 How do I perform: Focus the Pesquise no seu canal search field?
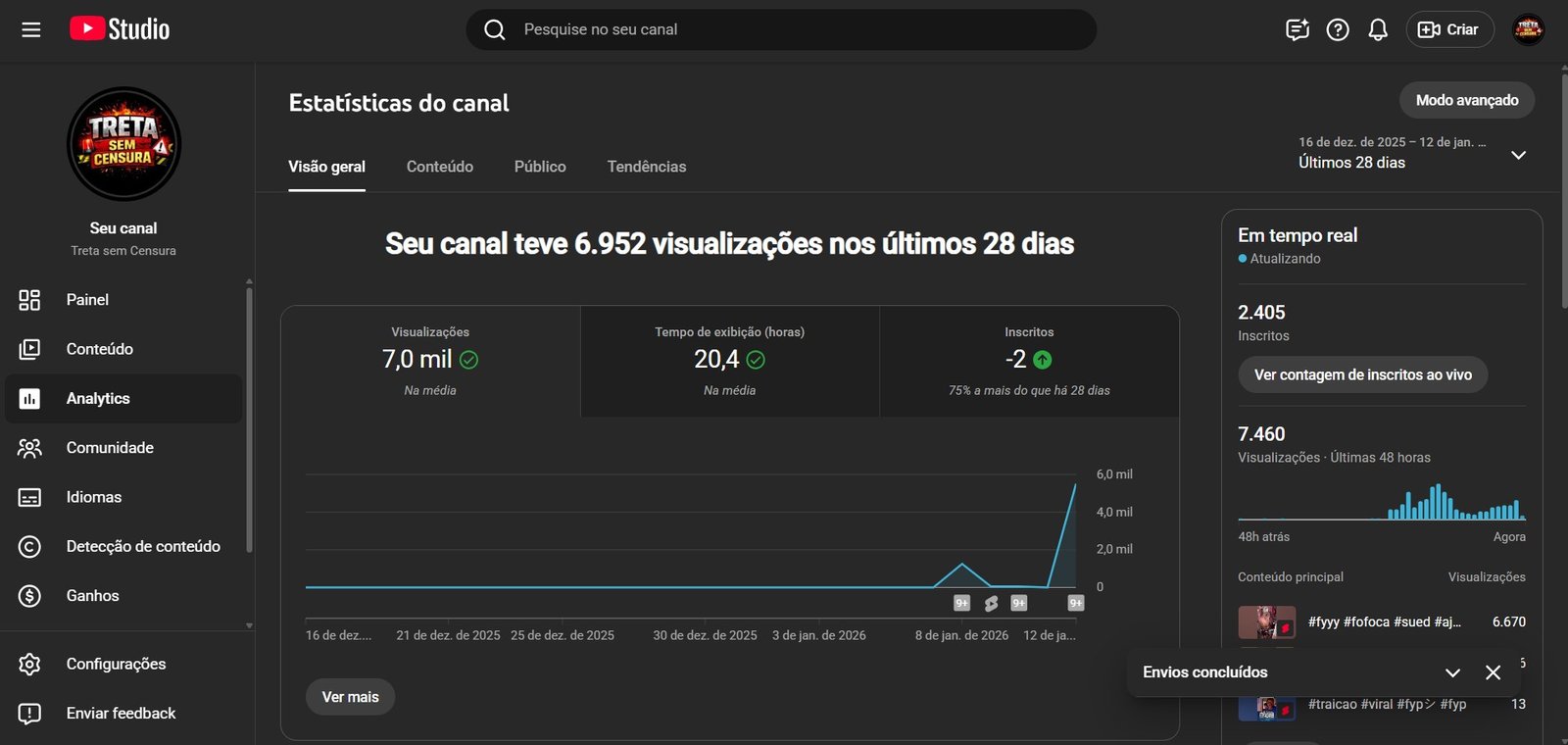tap(781, 29)
